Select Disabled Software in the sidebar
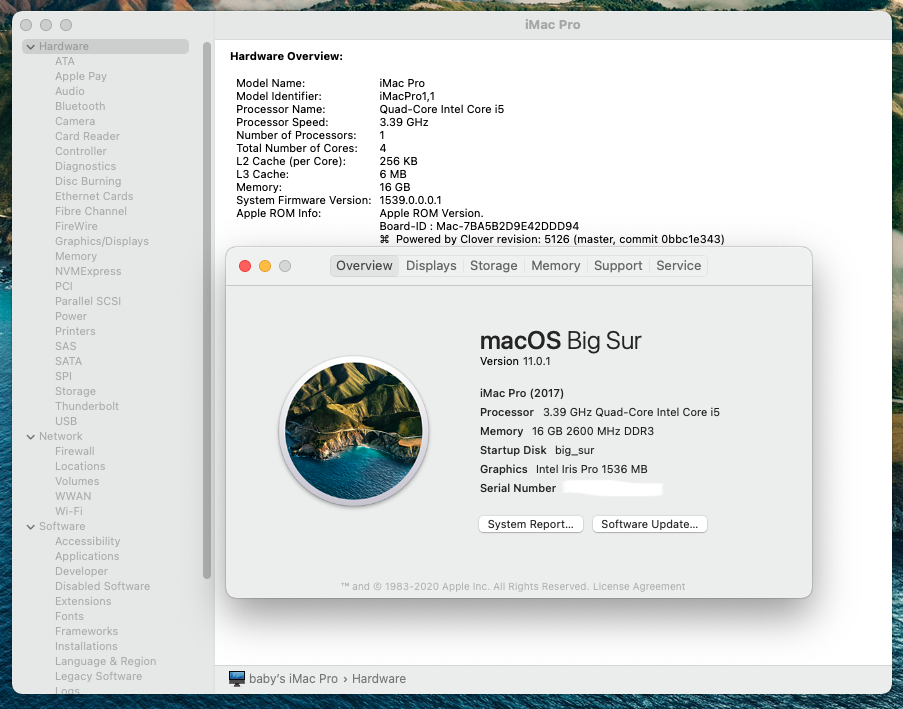This screenshot has height=709, width=903. (103, 586)
